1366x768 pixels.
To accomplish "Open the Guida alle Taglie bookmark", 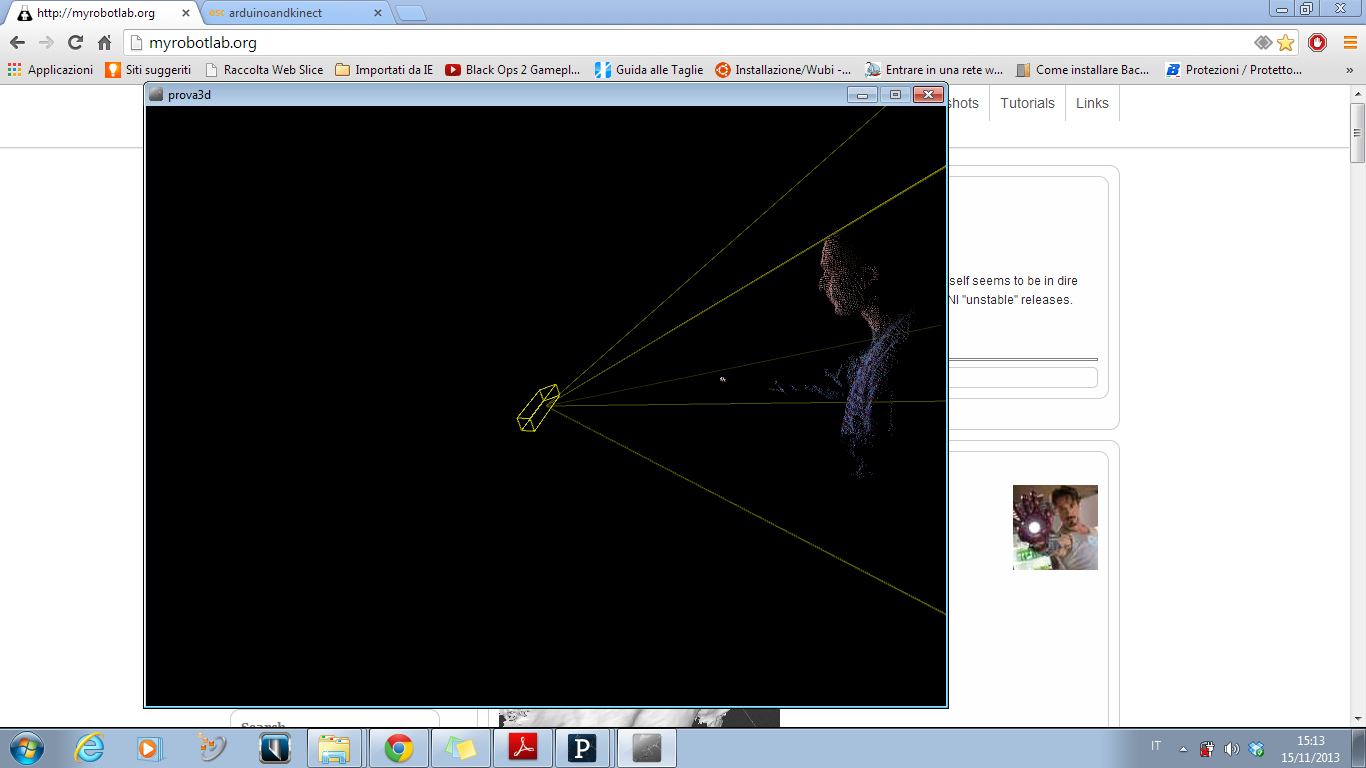I will pos(649,70).
